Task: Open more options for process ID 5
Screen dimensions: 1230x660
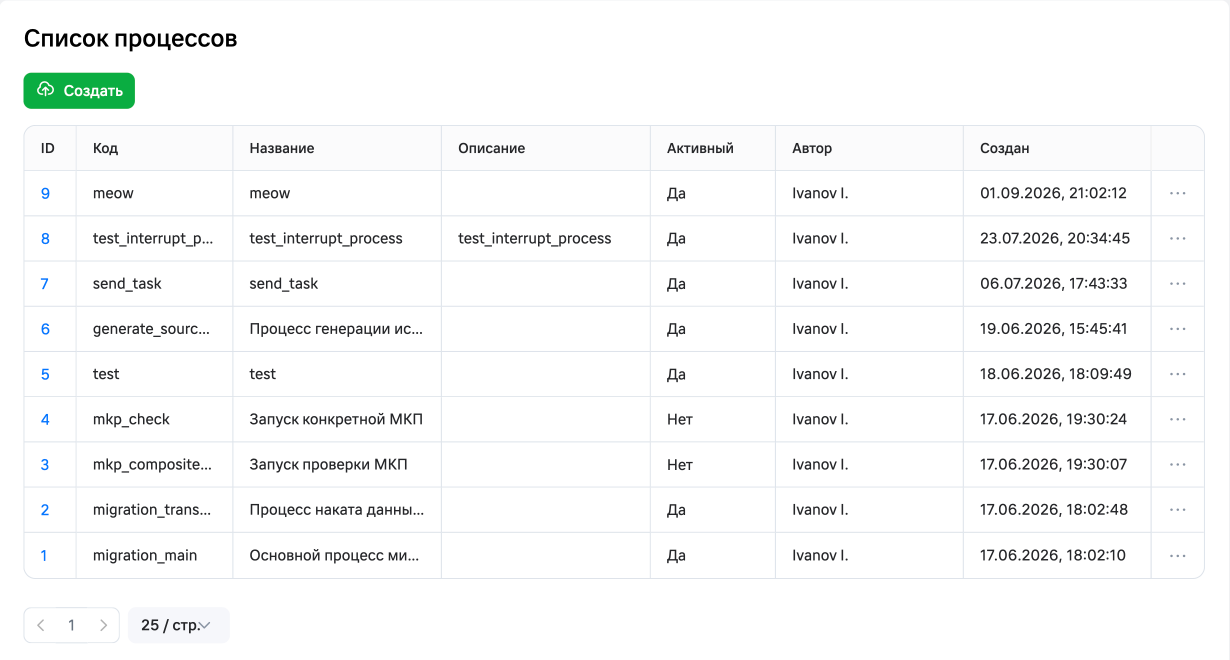Action: [1177, 374]
